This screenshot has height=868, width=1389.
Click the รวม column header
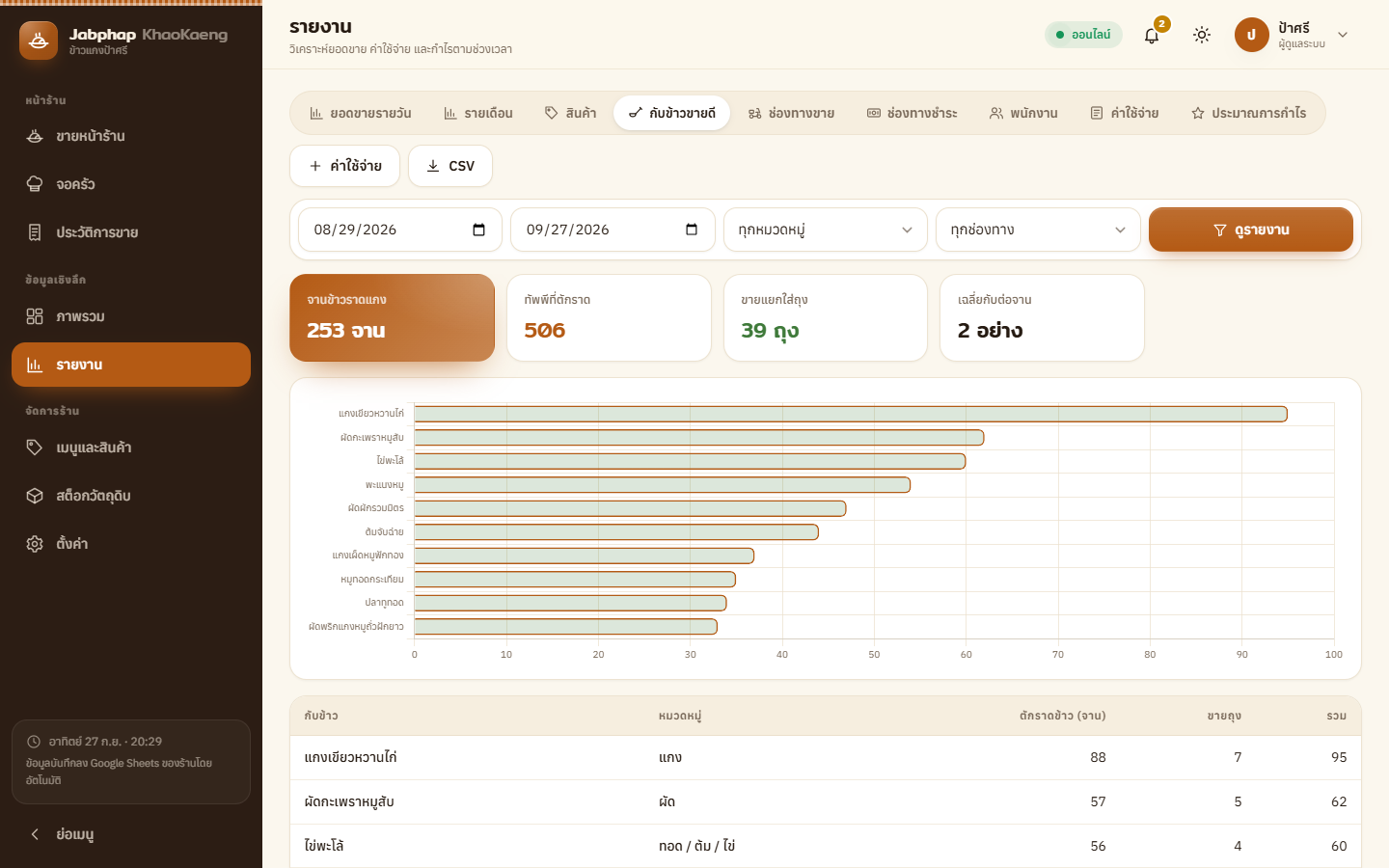point(1337,716)
